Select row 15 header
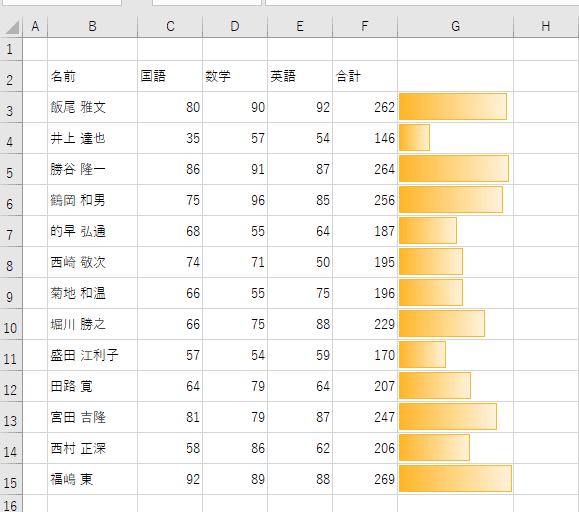The width and height of the screenshot is (579, 512). (11, 480)
